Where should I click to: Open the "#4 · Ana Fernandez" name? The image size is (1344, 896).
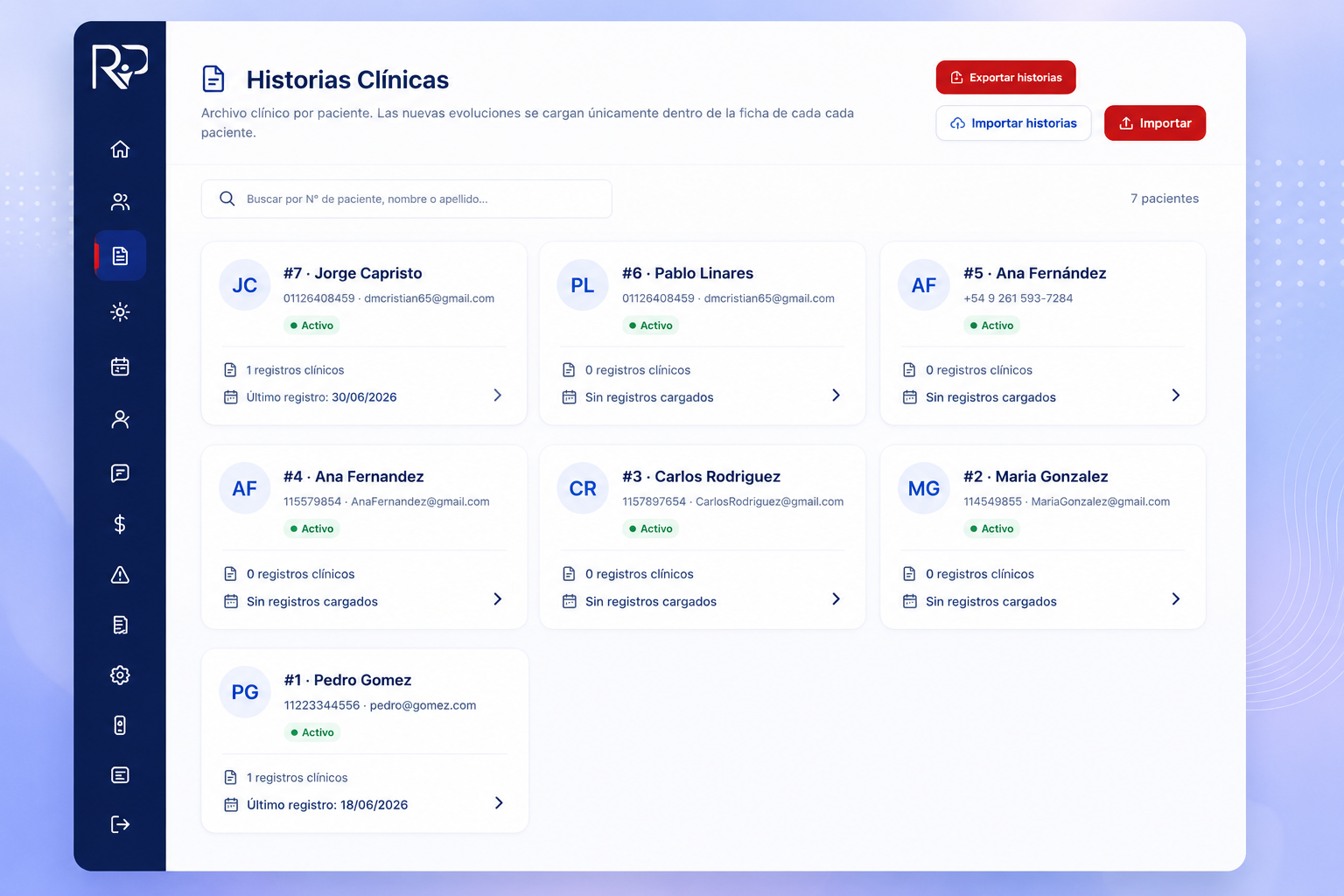(353, 477)
